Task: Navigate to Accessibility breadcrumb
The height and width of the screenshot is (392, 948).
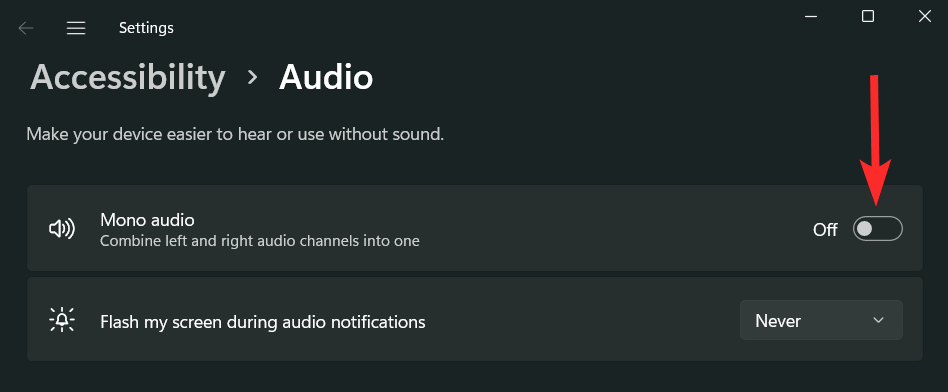Action: pos(128,77)
